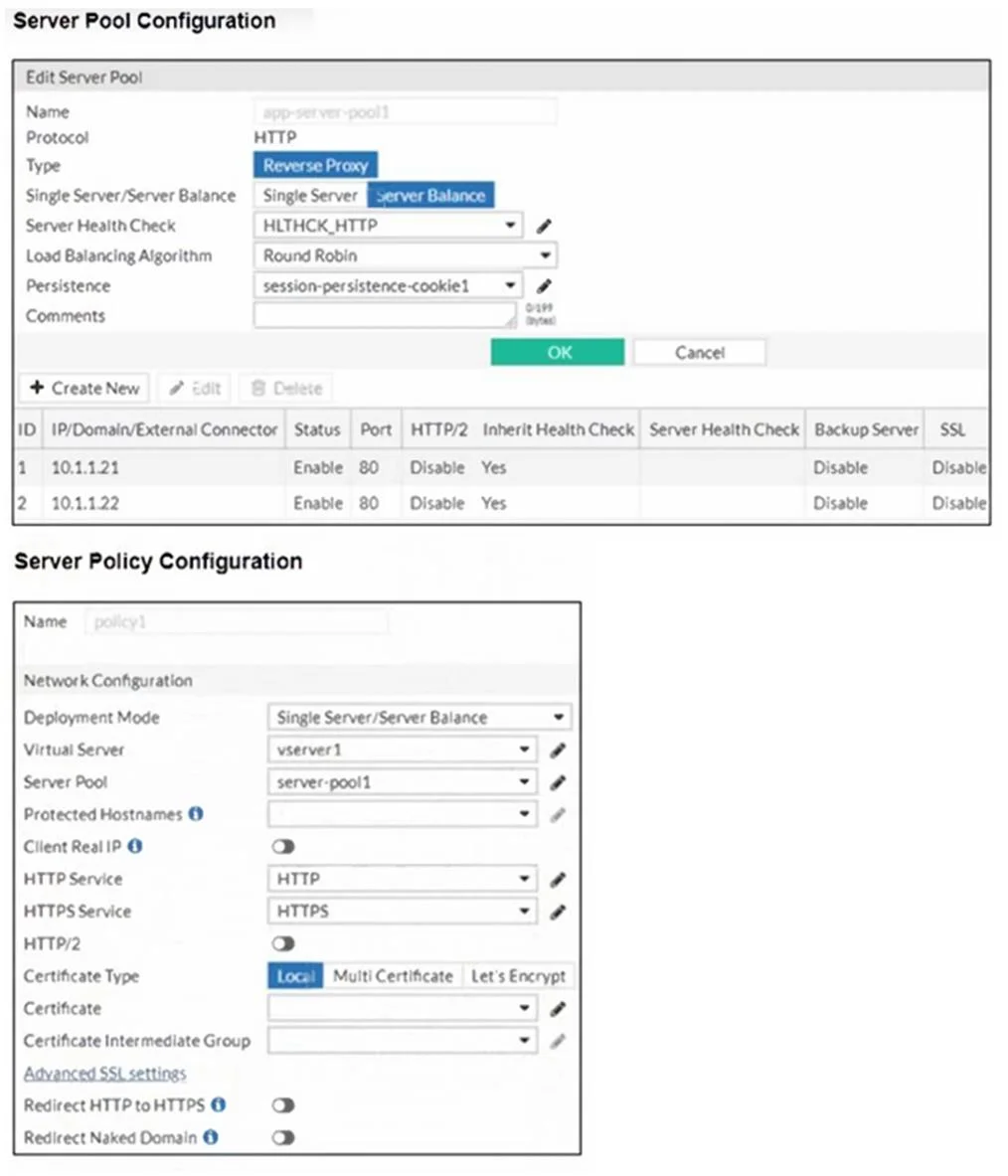The height and width of the screenshot is (1176, 1008).
Task: Show info for Client Real IP
Action: pyautogui.click(x=135, y=846)
